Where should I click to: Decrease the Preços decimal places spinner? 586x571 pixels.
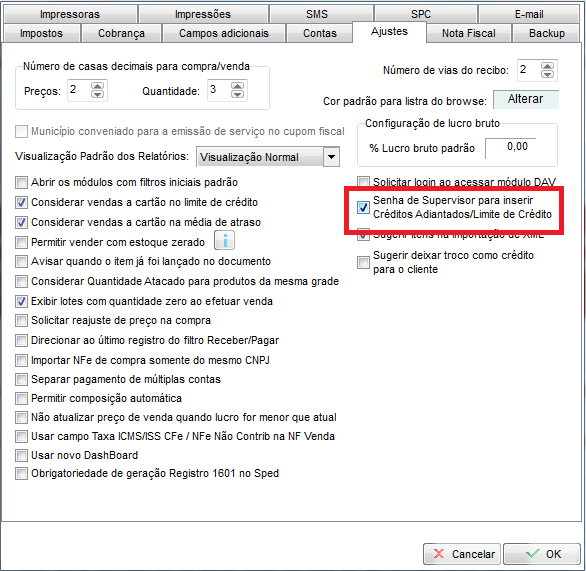pos(98,94)
